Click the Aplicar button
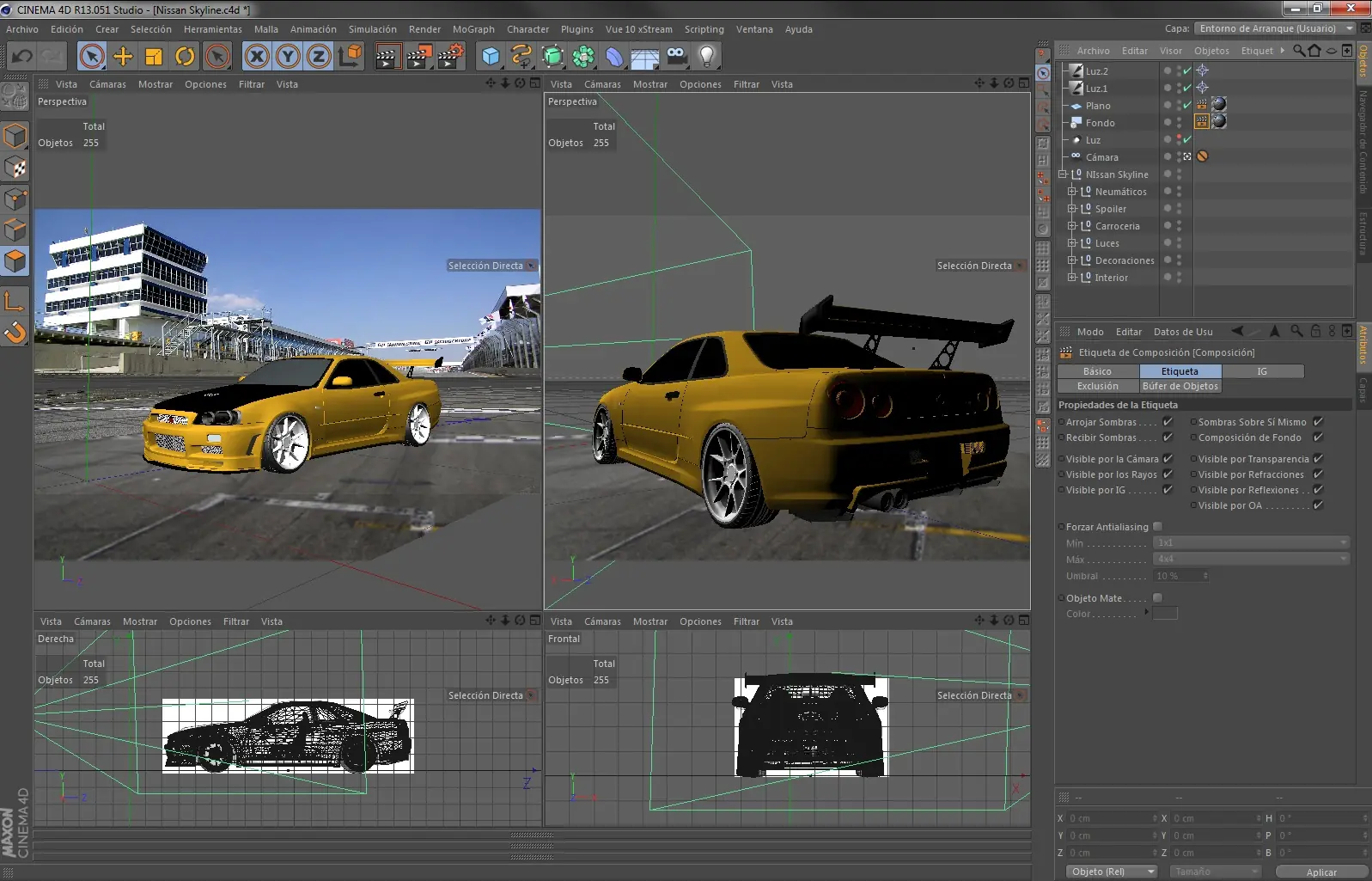 pyautogui.click(x=1321, y=872)
